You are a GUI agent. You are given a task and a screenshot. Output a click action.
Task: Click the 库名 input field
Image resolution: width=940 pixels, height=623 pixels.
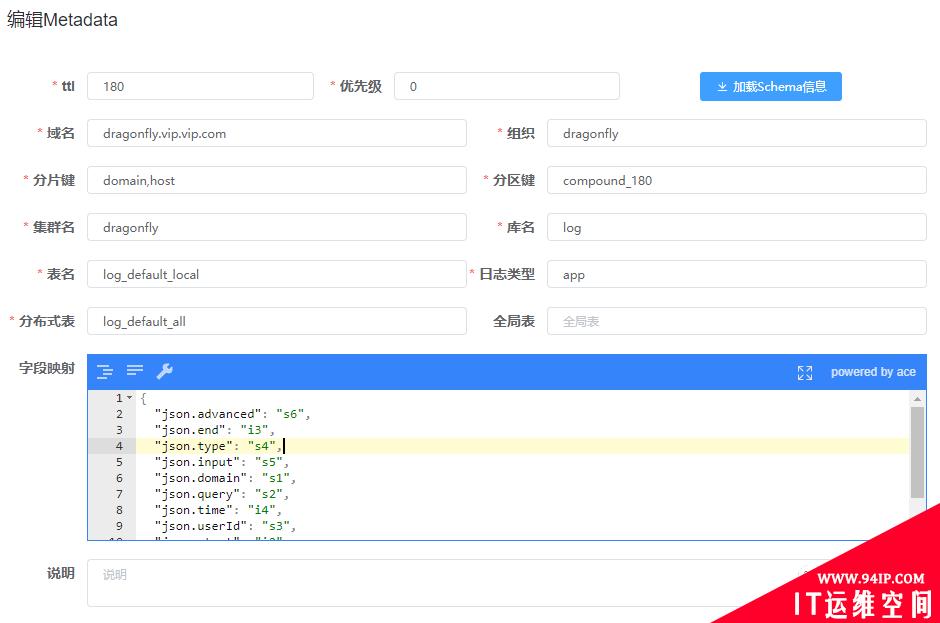click(x=737, y=227)
